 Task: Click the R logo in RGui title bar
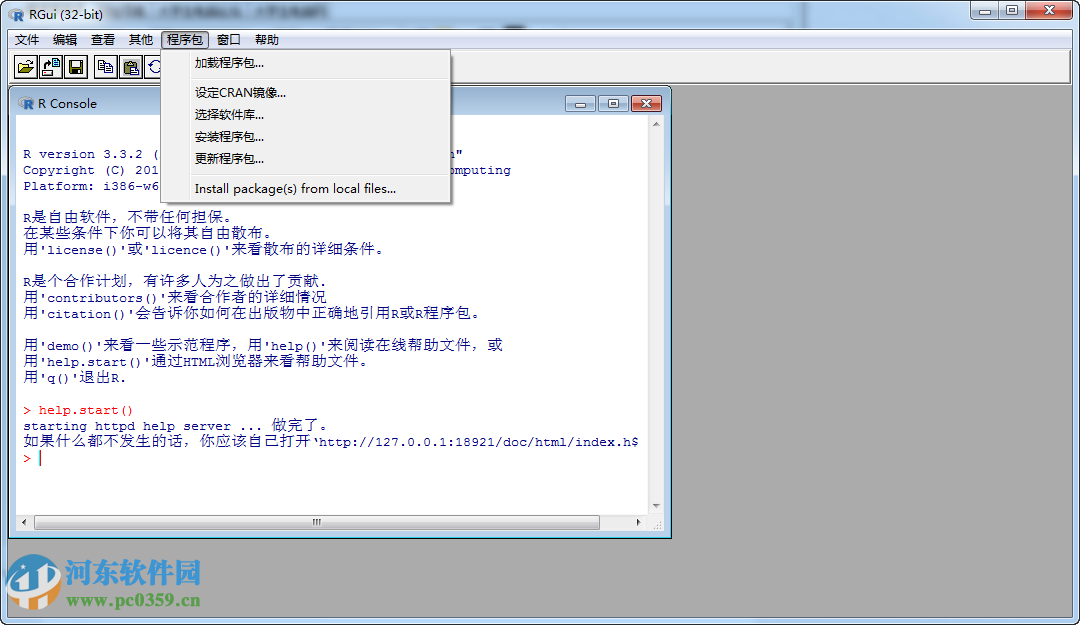tap(16, 14)
